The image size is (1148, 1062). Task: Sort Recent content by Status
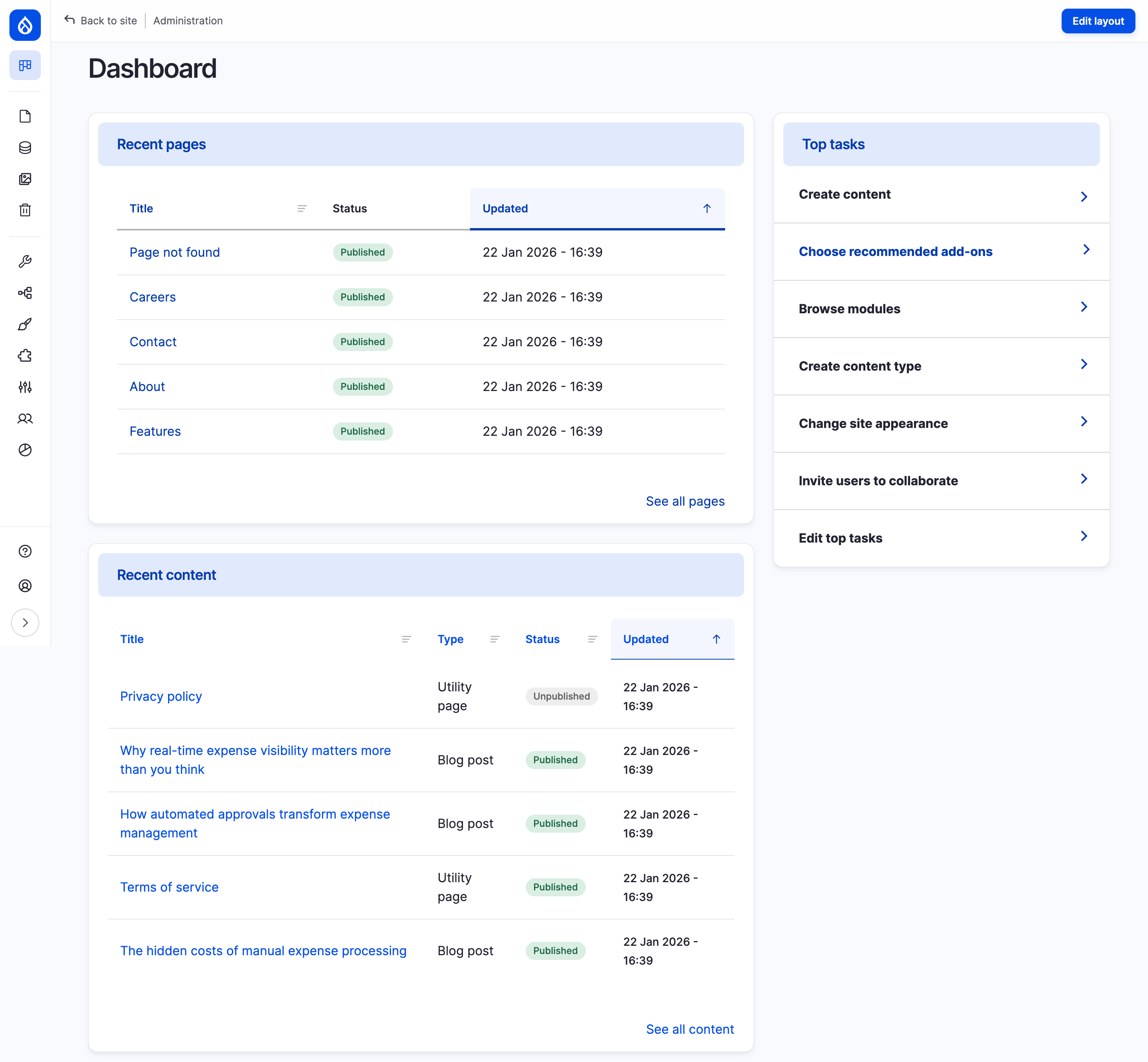[x=543, y=639]
